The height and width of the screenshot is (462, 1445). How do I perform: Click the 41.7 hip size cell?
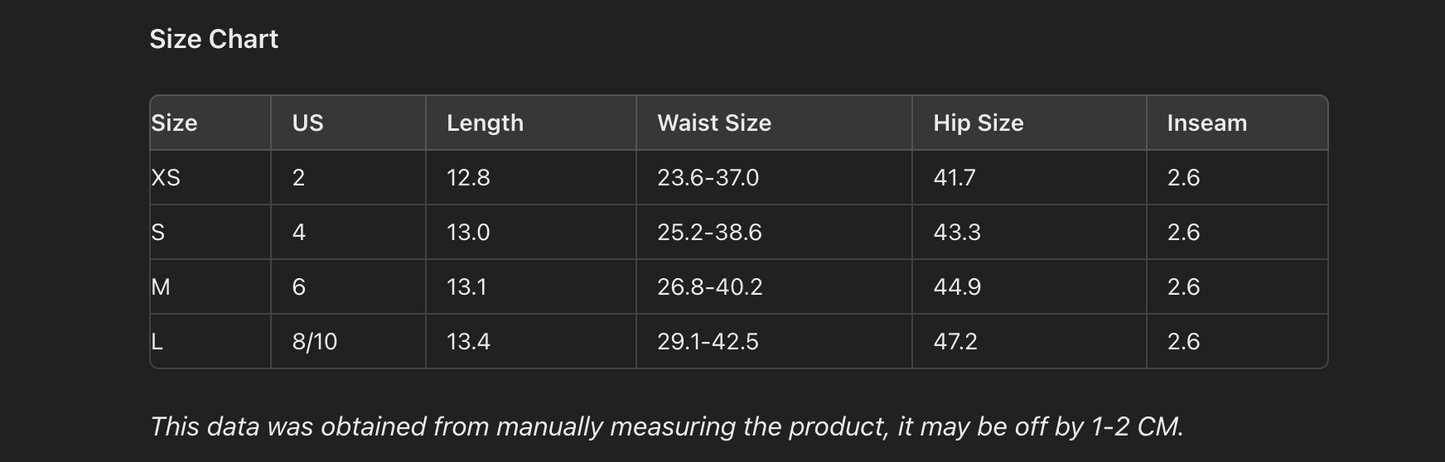955,178
